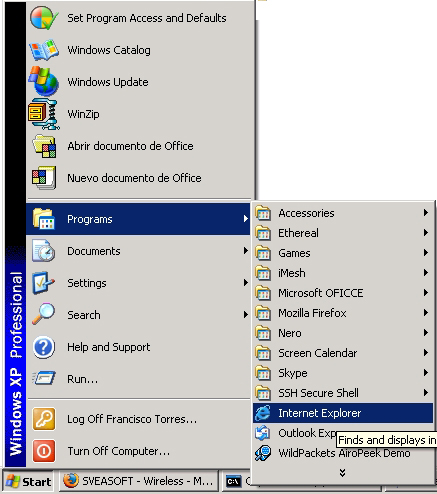Image resolution: width=437 pixels, height=494 pixels.
Task: Expand the Mozilla Firefox folder arrow
Action: (426, 313)
